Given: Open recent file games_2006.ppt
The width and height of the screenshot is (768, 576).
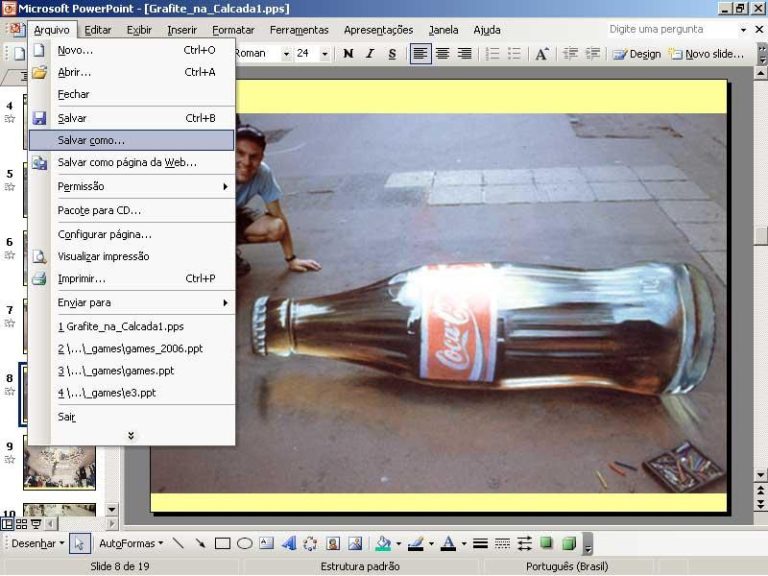Looking at the screenshot, I should pyautogui.click(x=131, y=349).
